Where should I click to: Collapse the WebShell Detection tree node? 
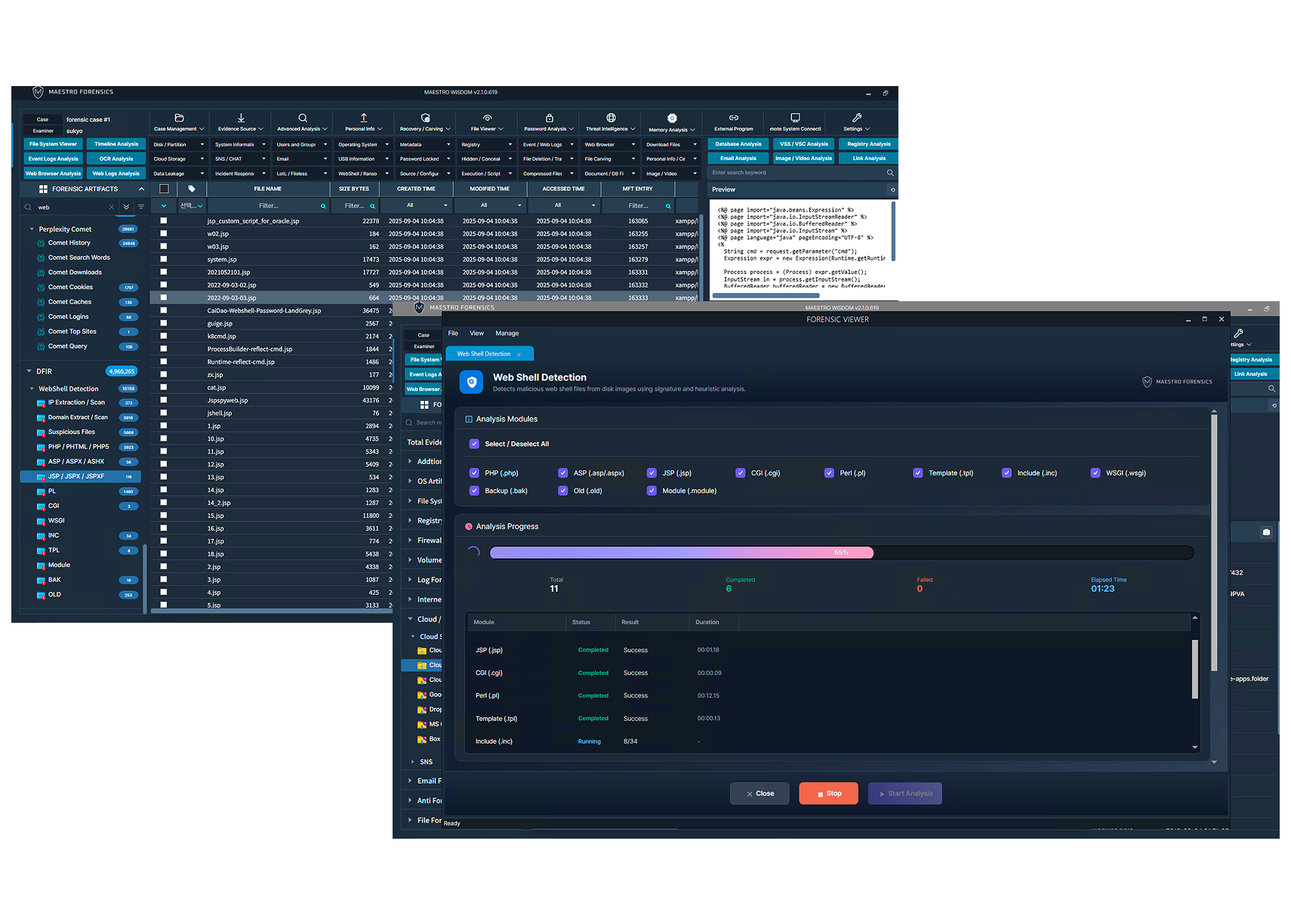(32, 389)
